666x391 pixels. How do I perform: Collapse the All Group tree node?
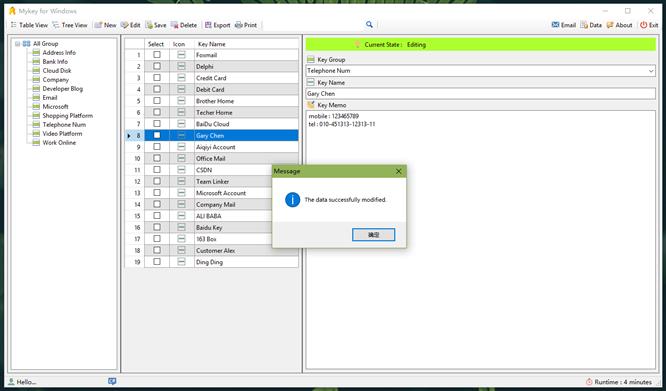tap(17, 43)
